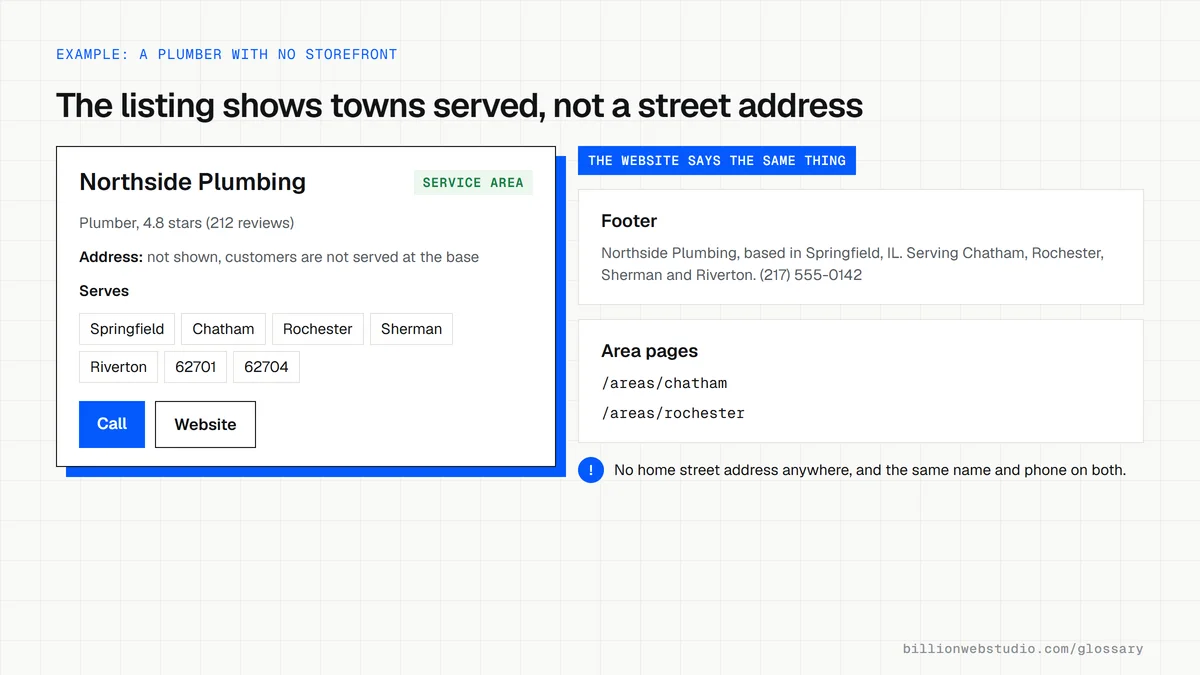
Task: Open the /areas/rochester path
Action: pyautogui.click(x=673, y=413)
